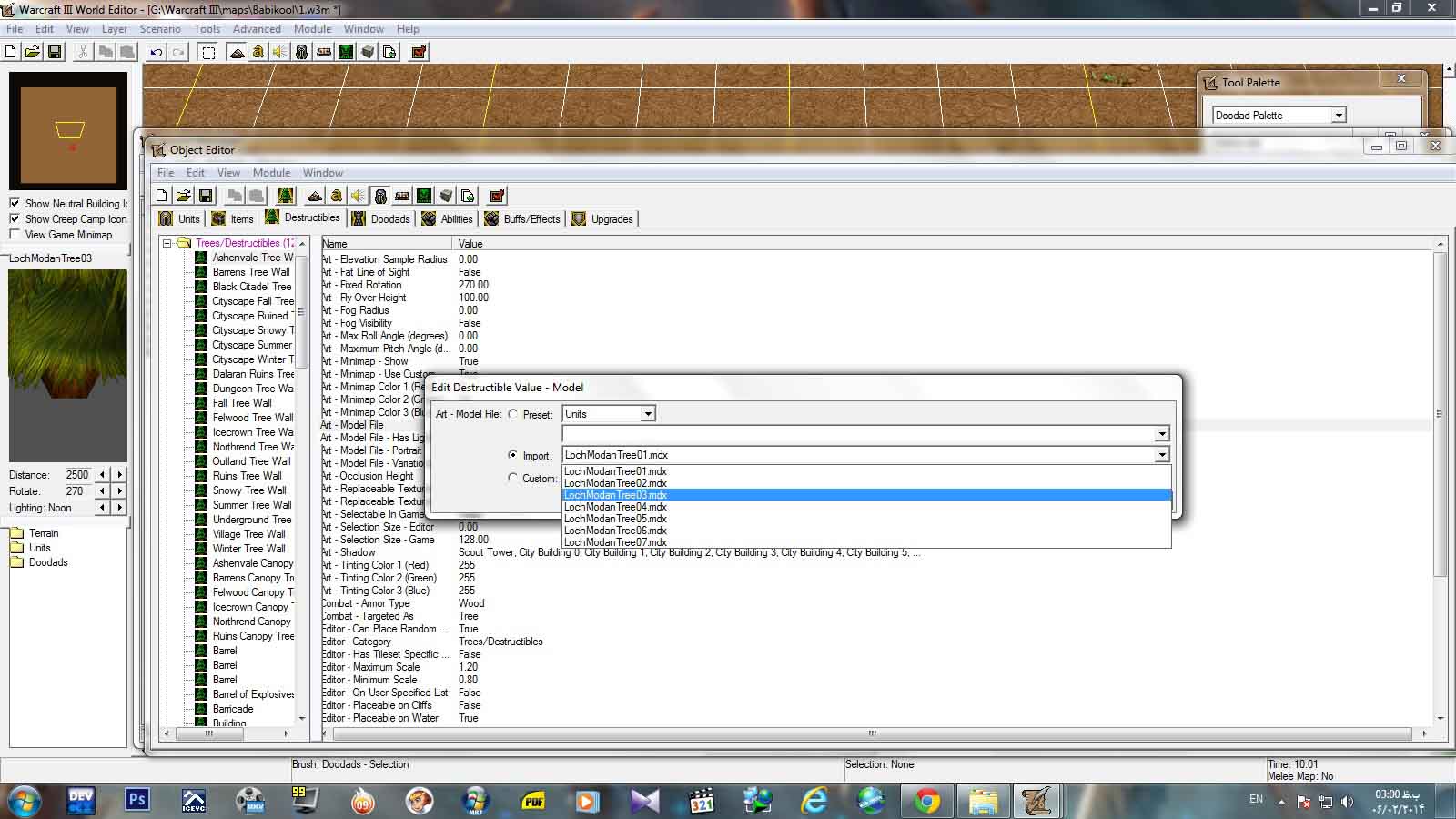Click the Open folder icon in Object Editor toolbar
Screen dimensions: 1456x819
coord(184,196)
